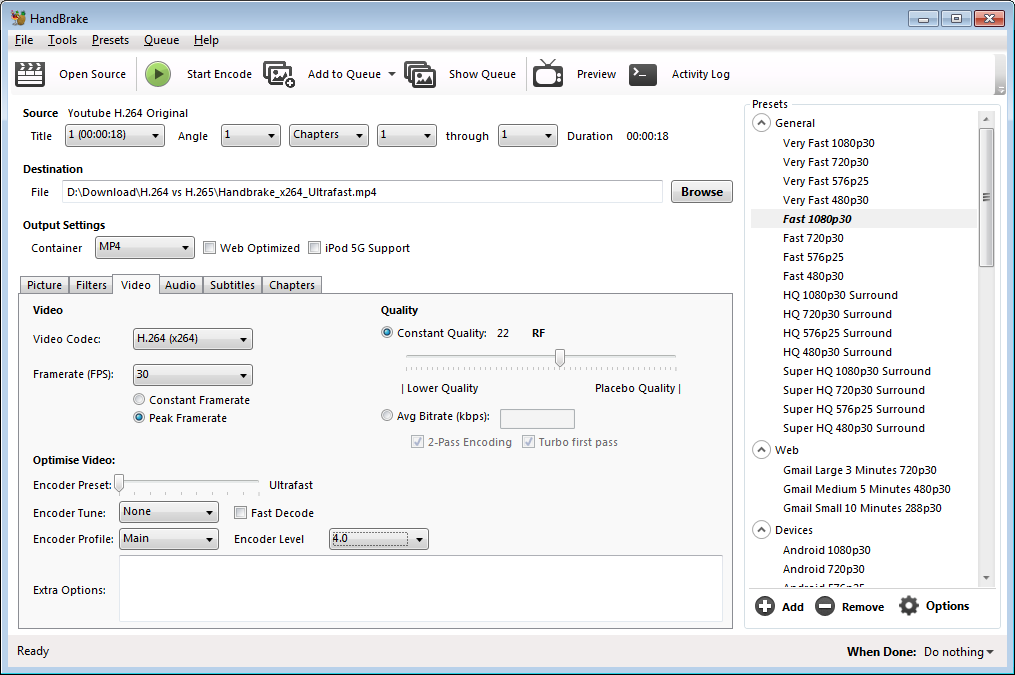Select the Constant Quality radio button
This screenshot has width=1015, height=675.
pyautogui.click(x=386, y=333)
